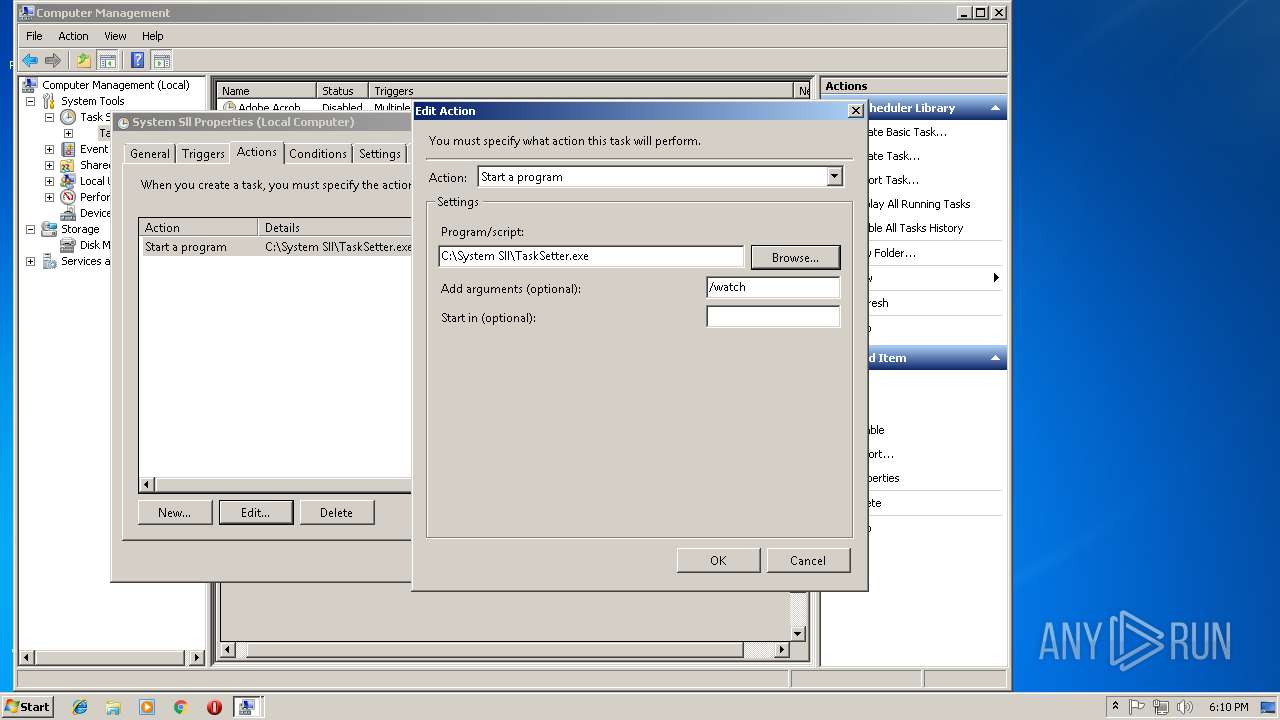Switch to the General tab
Viewport: 1280px width, 720px height.
pyautogui.click(x=150, y=154)
